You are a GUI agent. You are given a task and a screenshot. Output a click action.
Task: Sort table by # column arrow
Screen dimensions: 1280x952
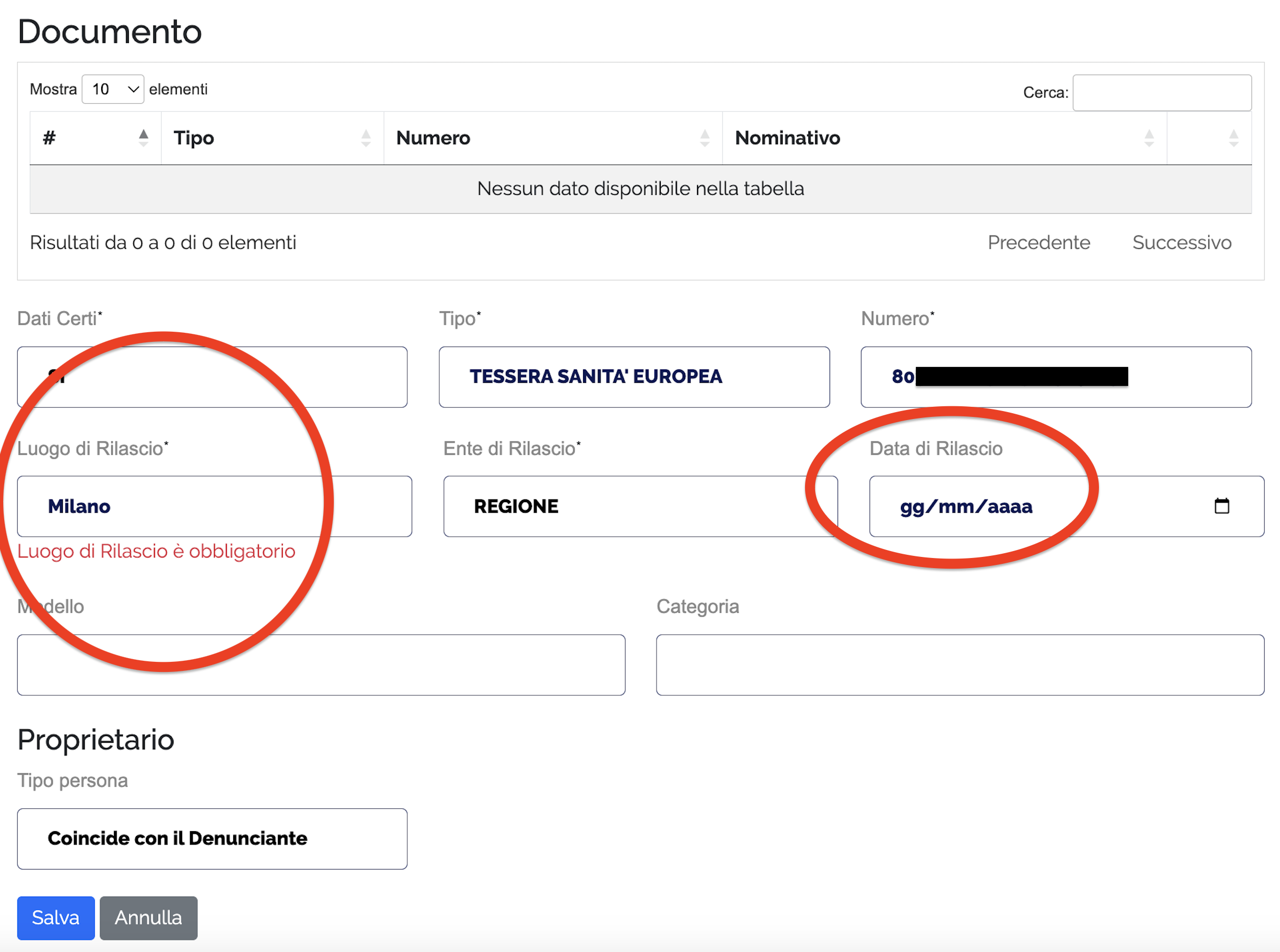(144, 138)
